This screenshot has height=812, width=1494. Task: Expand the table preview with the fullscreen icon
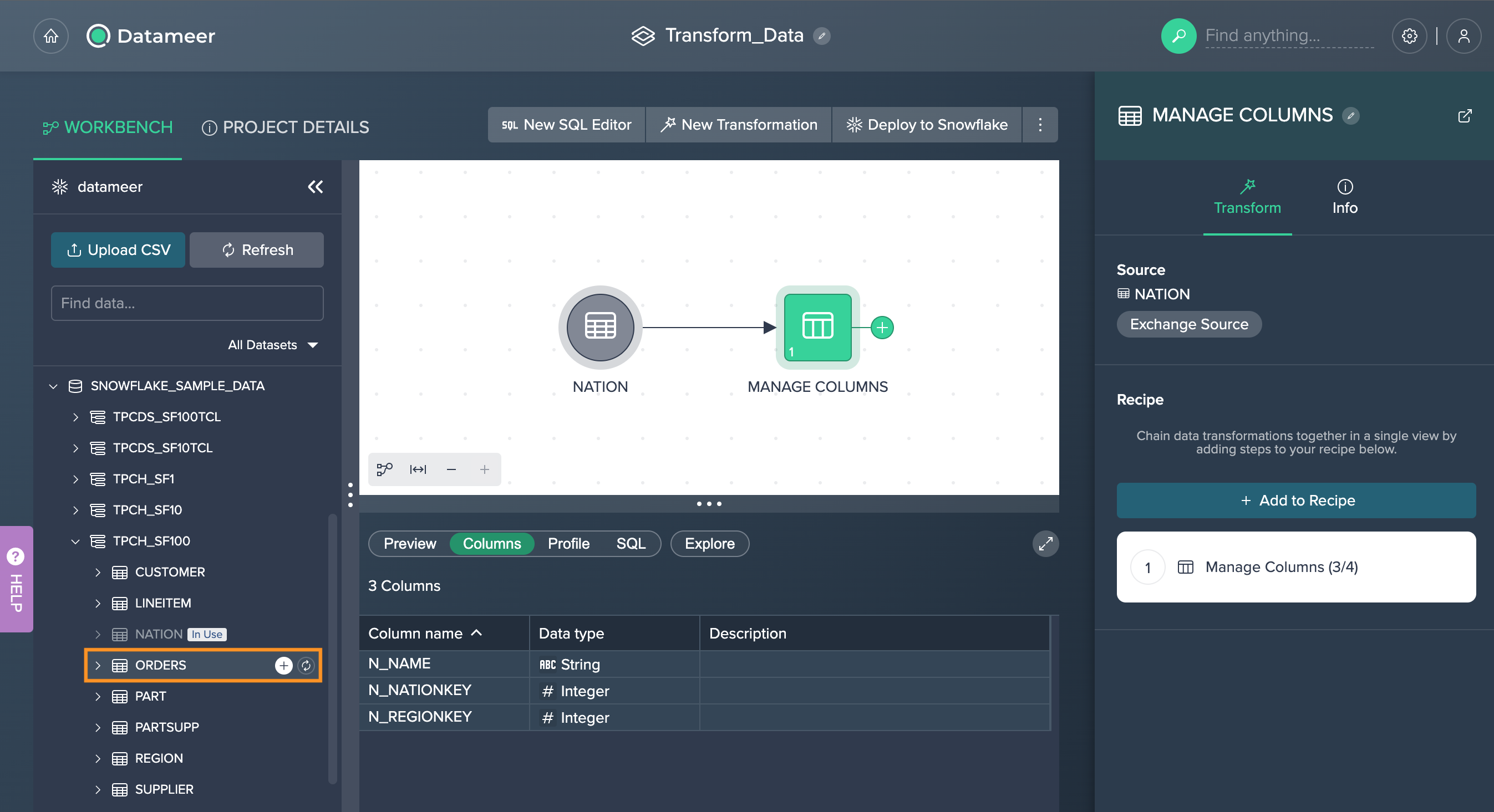(x=1045, y=544)
